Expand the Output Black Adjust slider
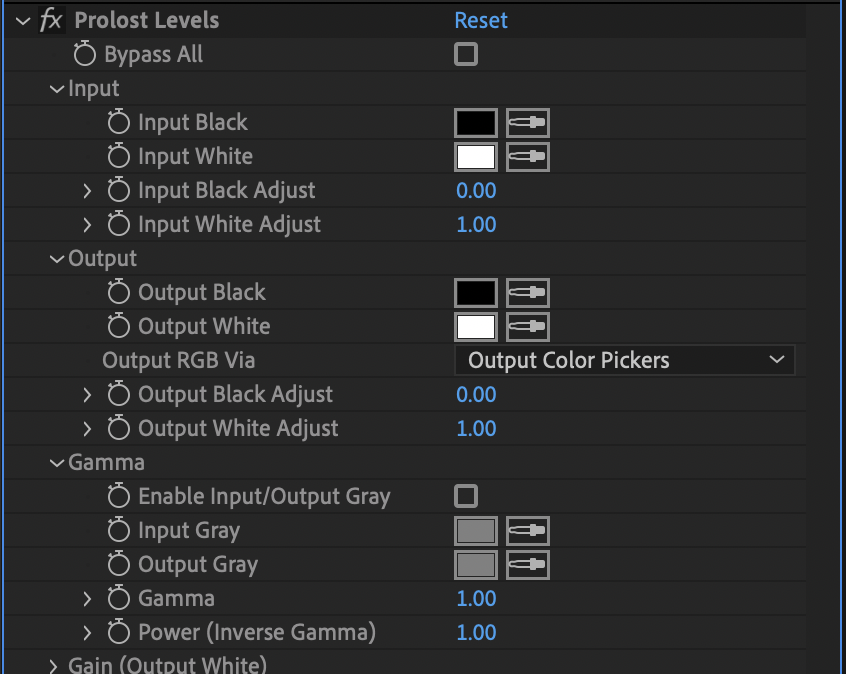This screenshot has width=846, height=674. click(87, 394)
